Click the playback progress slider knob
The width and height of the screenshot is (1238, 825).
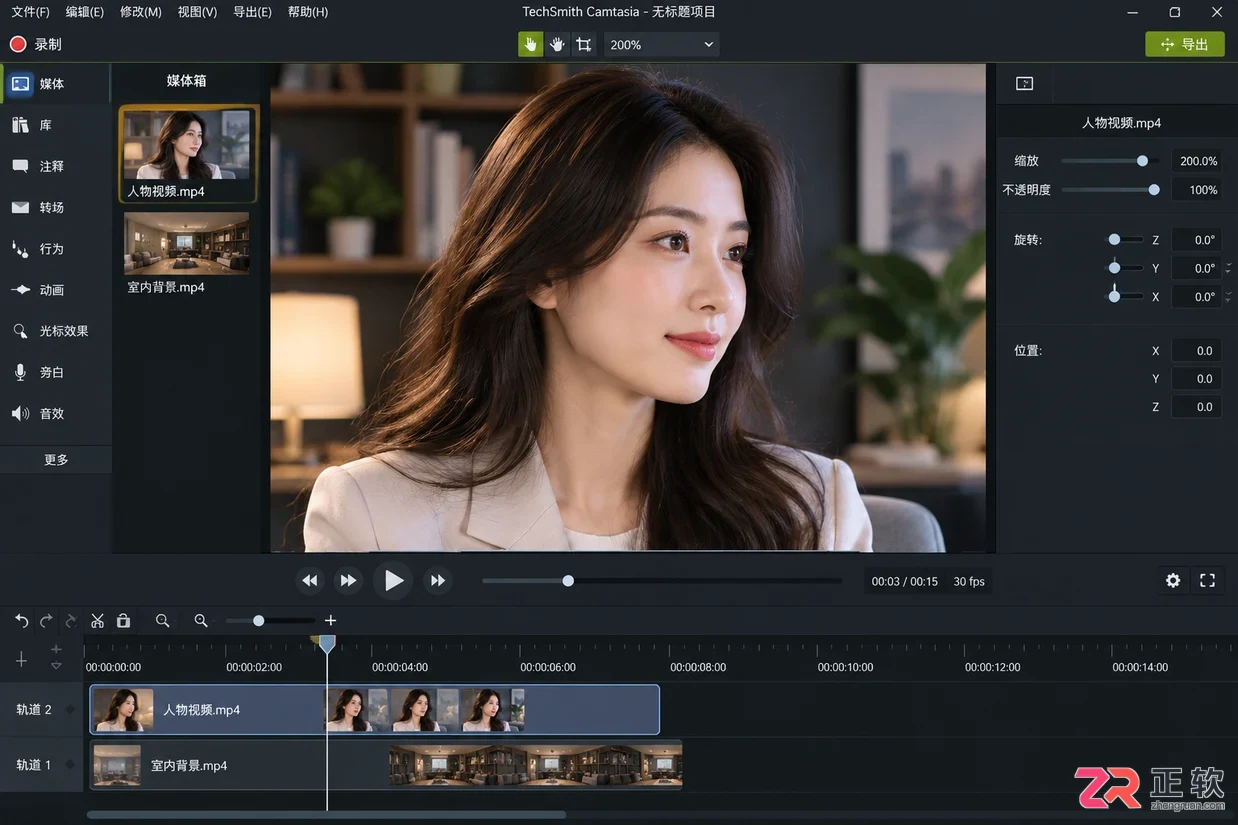568,581
